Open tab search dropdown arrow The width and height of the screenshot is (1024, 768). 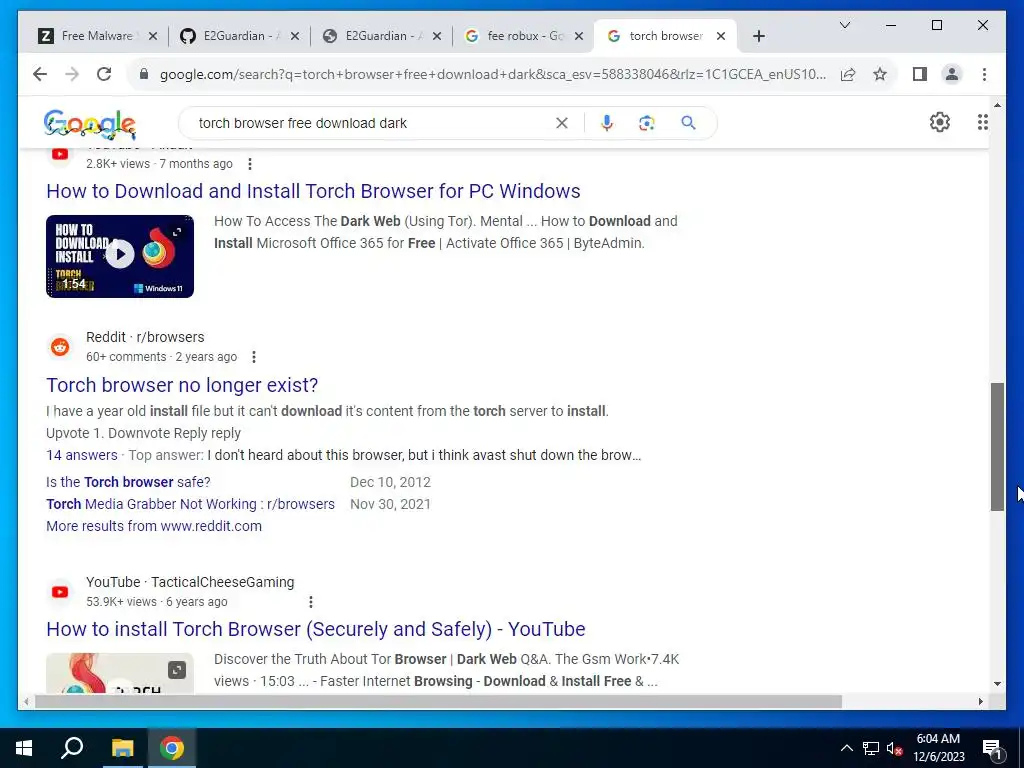tap(844, 25)
